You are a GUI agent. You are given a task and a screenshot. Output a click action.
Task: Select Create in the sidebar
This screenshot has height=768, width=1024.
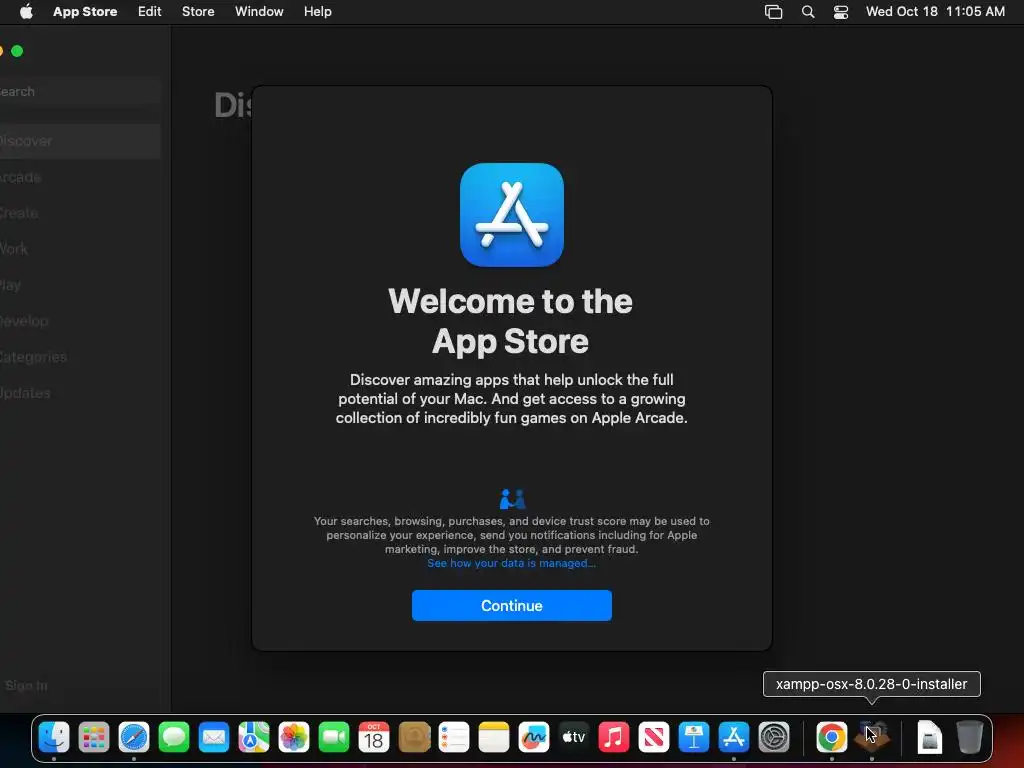click(x=78, y=213)
